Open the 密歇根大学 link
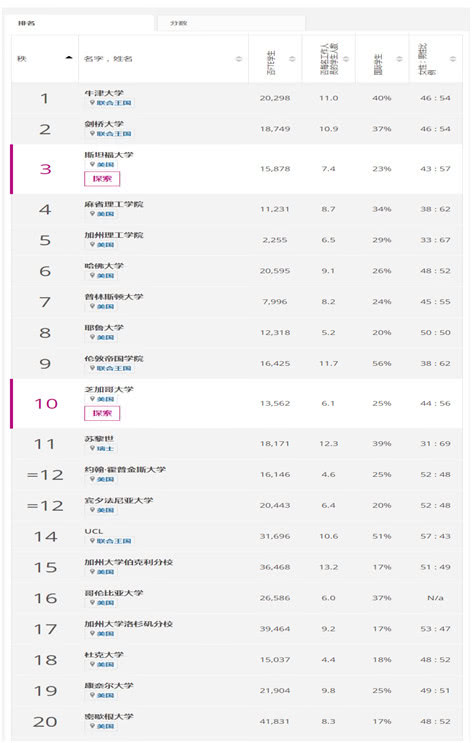The width and height of the screenshot is (472, 743). pos(109,716)
